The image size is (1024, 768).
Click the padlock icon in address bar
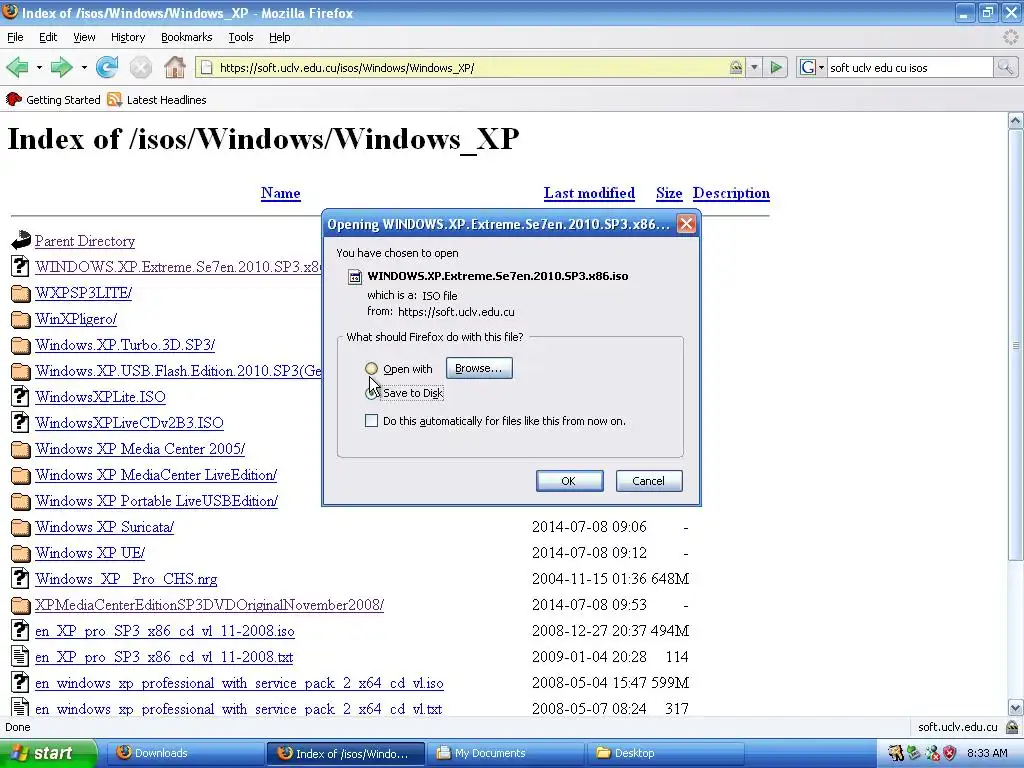735,67
